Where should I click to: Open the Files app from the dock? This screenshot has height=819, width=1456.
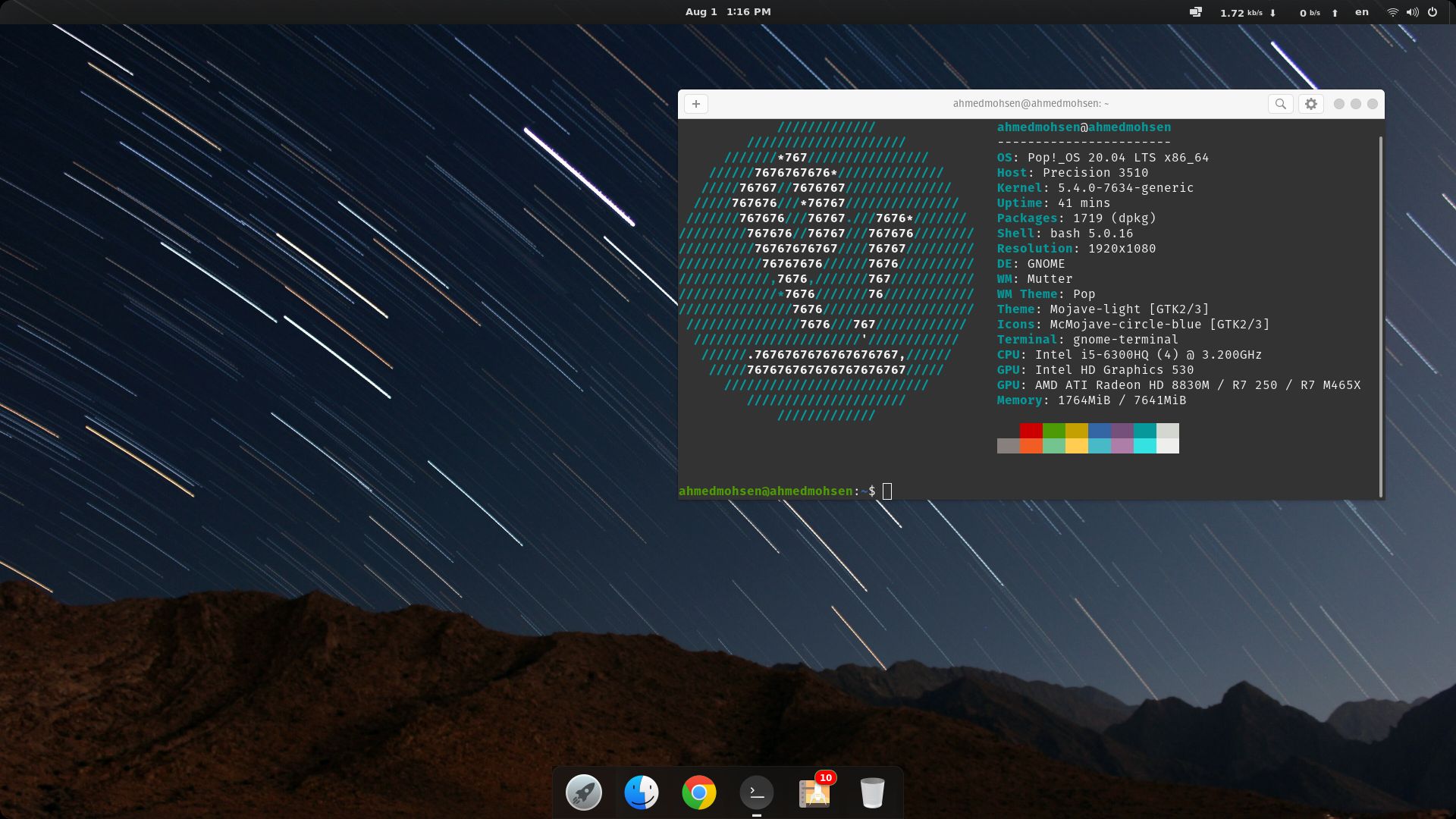(641, 792)
